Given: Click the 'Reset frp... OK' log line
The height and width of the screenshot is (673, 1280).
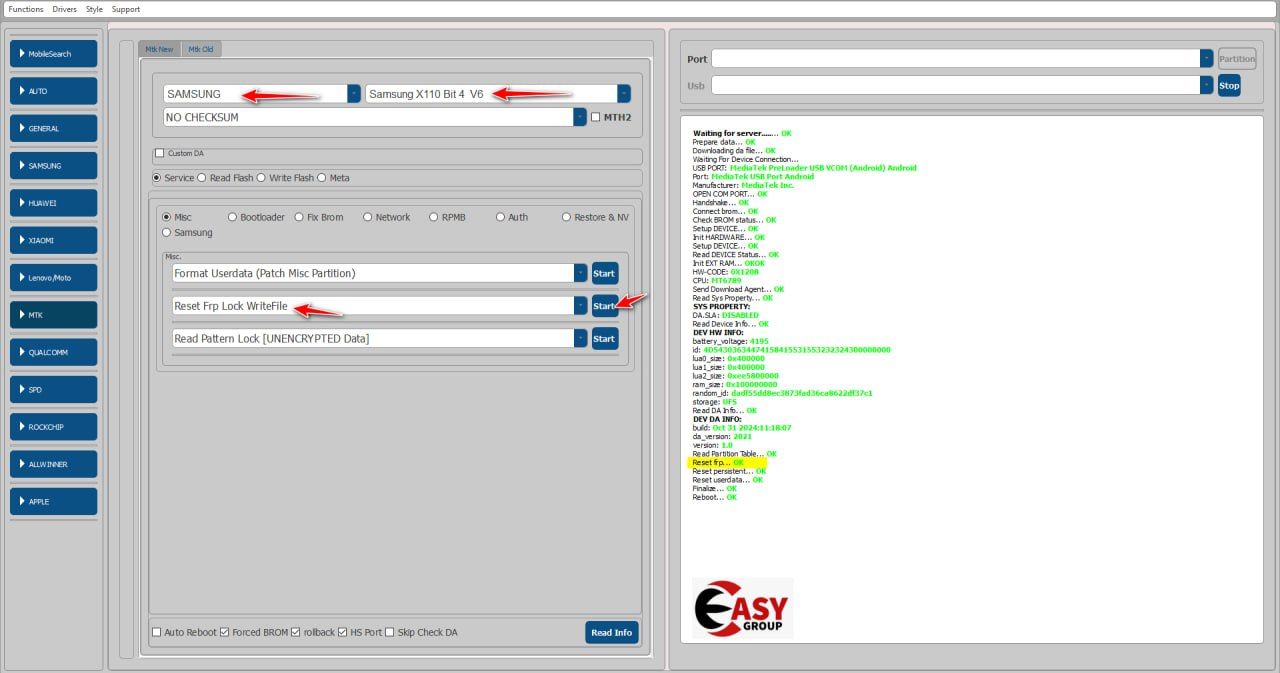Looking at the screenshot, I should pyautogui.click(x=718, y=463).
